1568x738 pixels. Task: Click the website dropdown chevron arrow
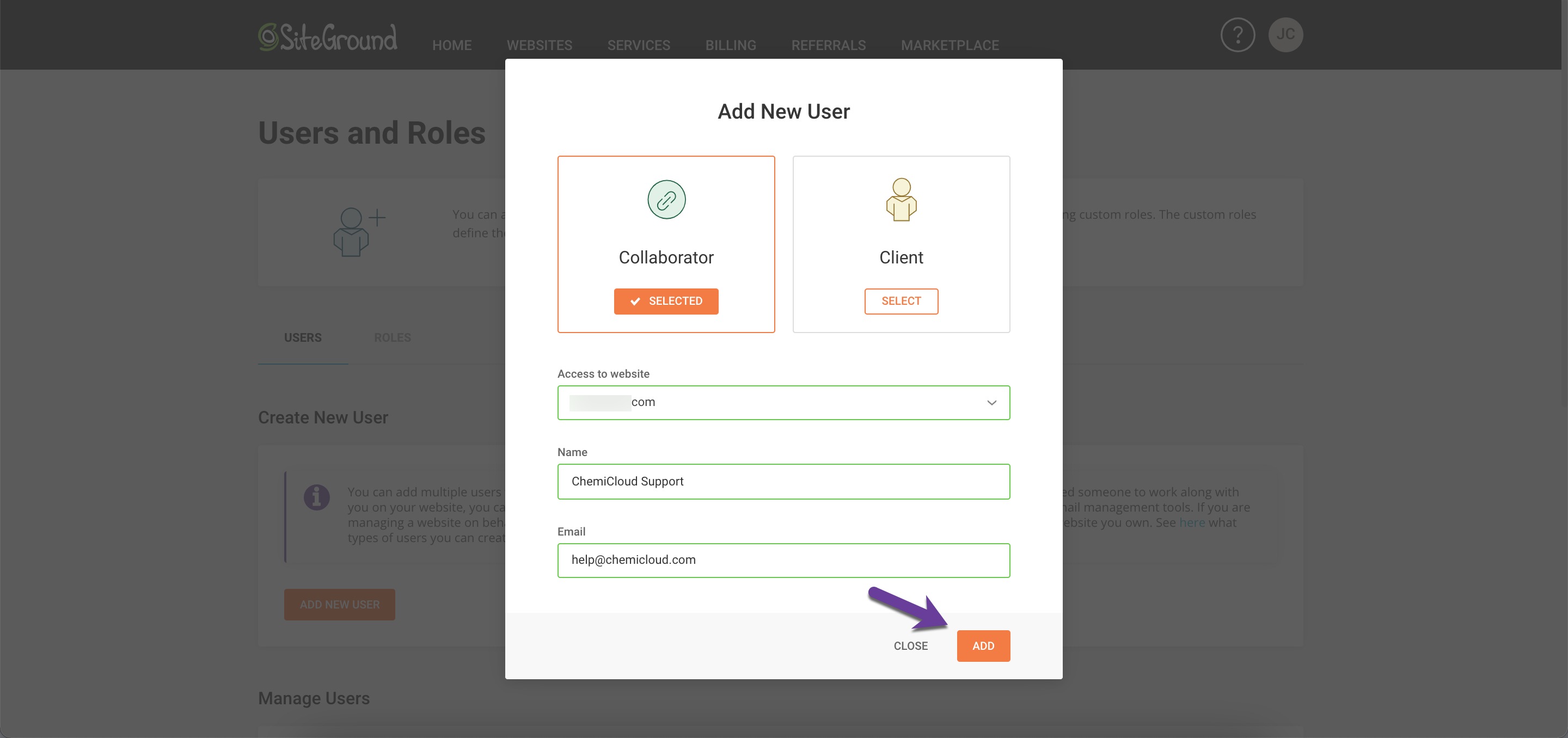(x=991, y=403)
